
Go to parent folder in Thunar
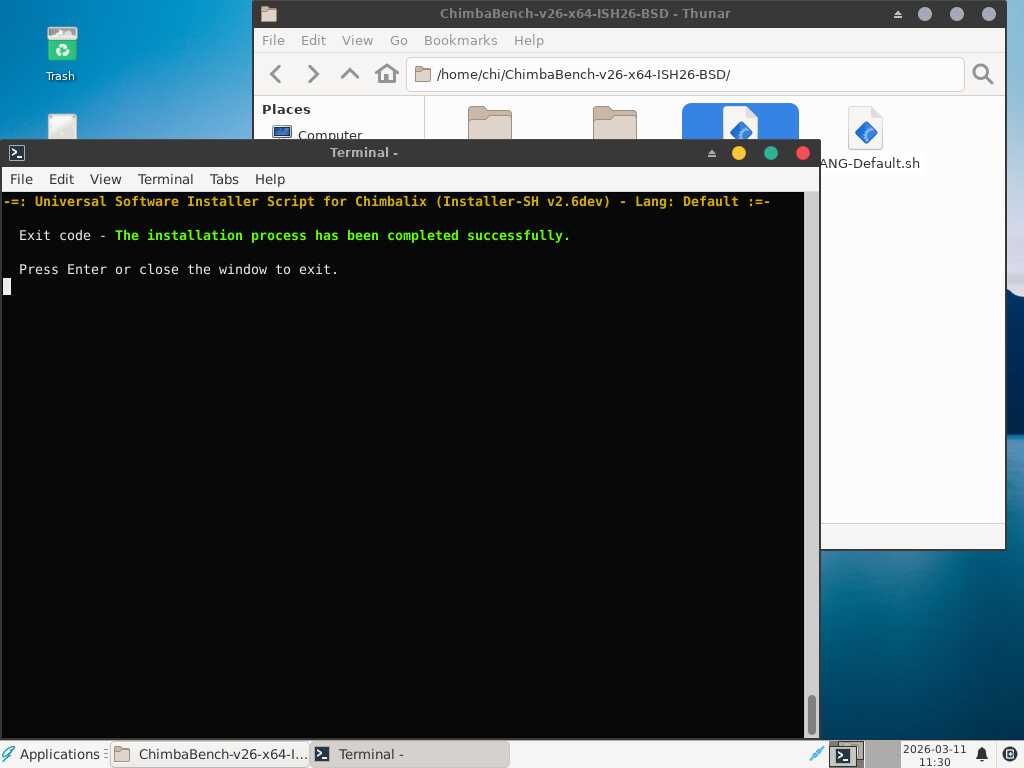[x=350, y=74]
